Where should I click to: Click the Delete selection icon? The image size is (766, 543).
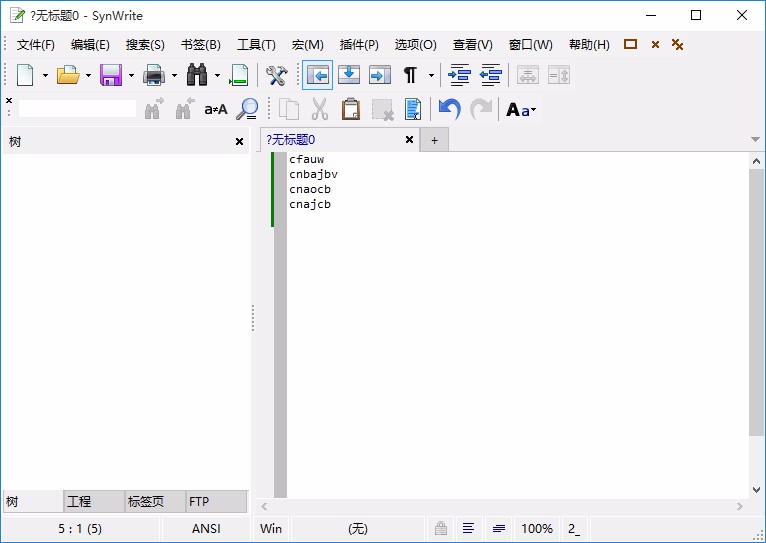tap(382, 109)
